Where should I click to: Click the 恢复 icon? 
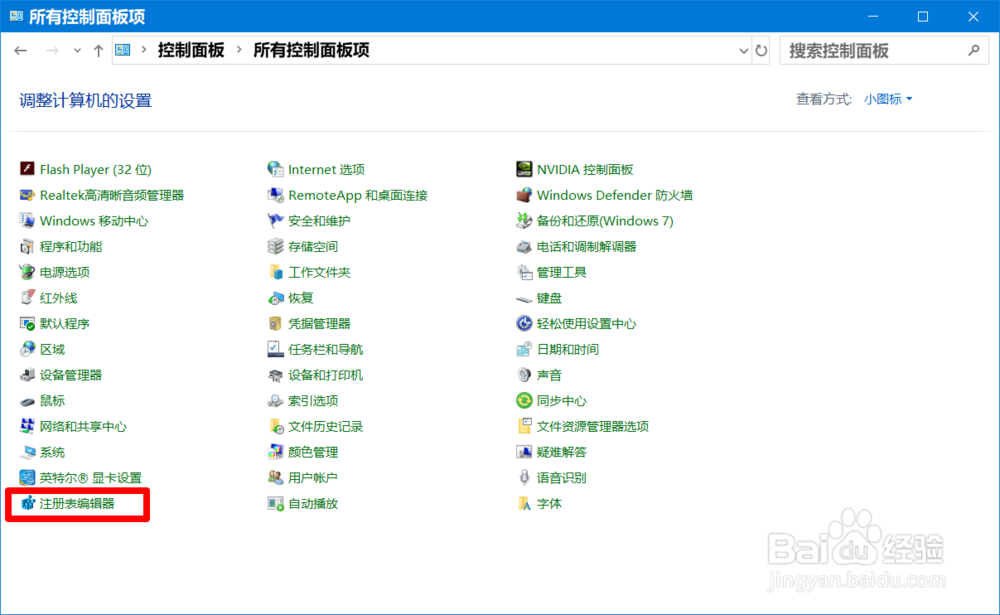(x=276, y=298)
